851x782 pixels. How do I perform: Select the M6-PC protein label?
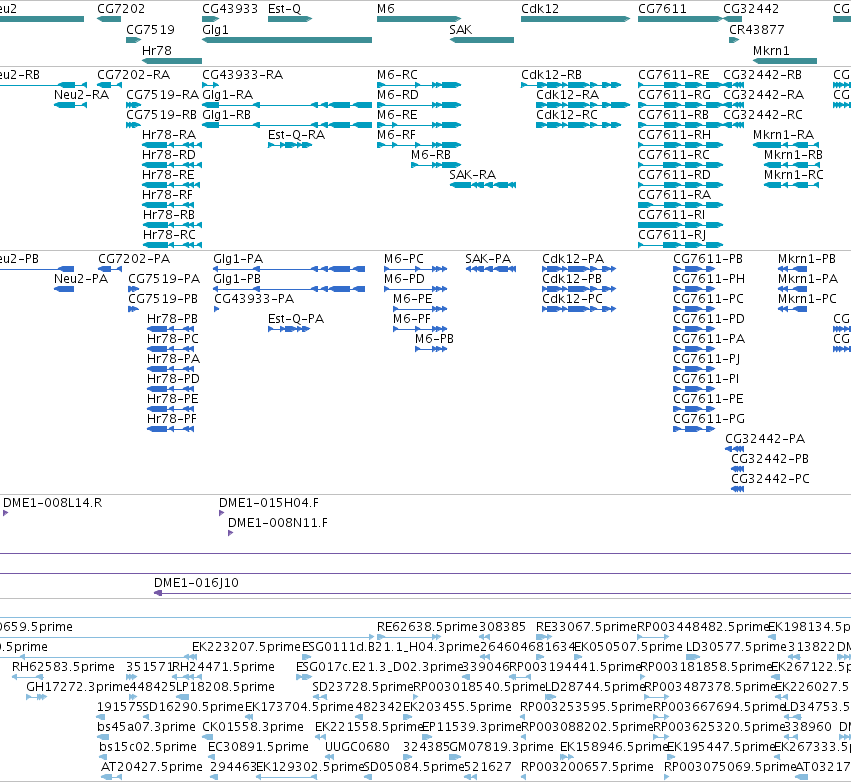pyautogui.click(x=404, y=259)
